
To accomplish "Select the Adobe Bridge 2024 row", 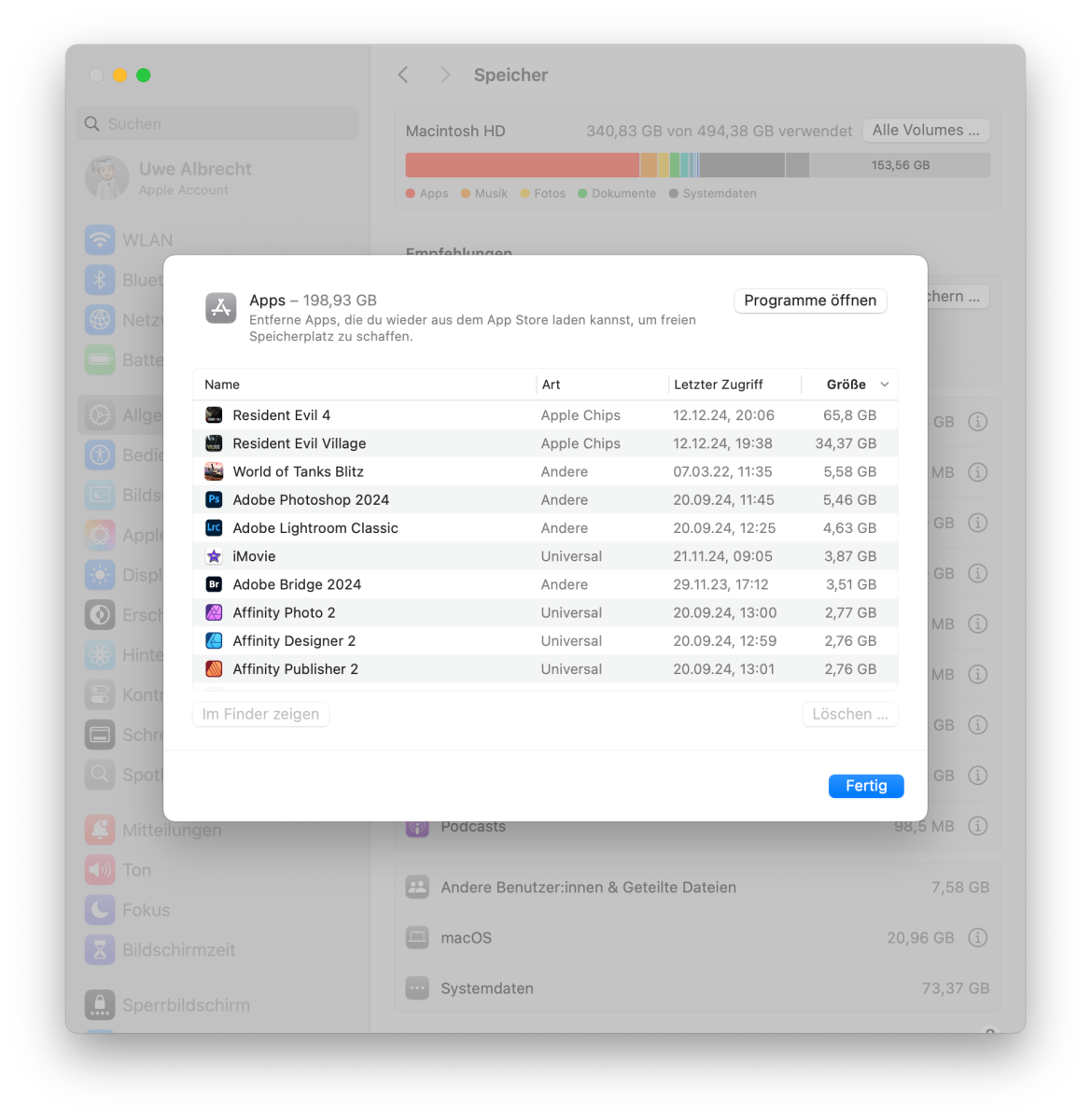I will coord(545,584).
